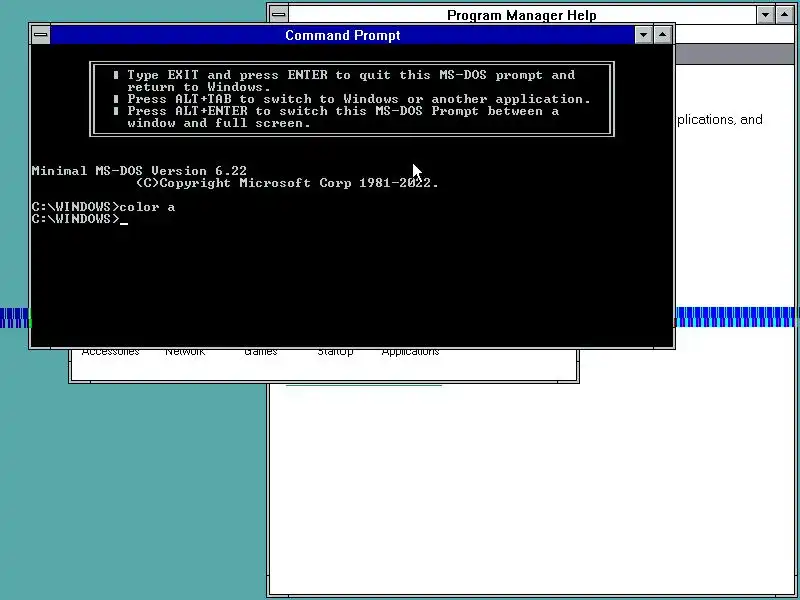The width and height of the screenshot is (800, 600).
Task: Select the StartUp program group label
Action: coord(335,352)
